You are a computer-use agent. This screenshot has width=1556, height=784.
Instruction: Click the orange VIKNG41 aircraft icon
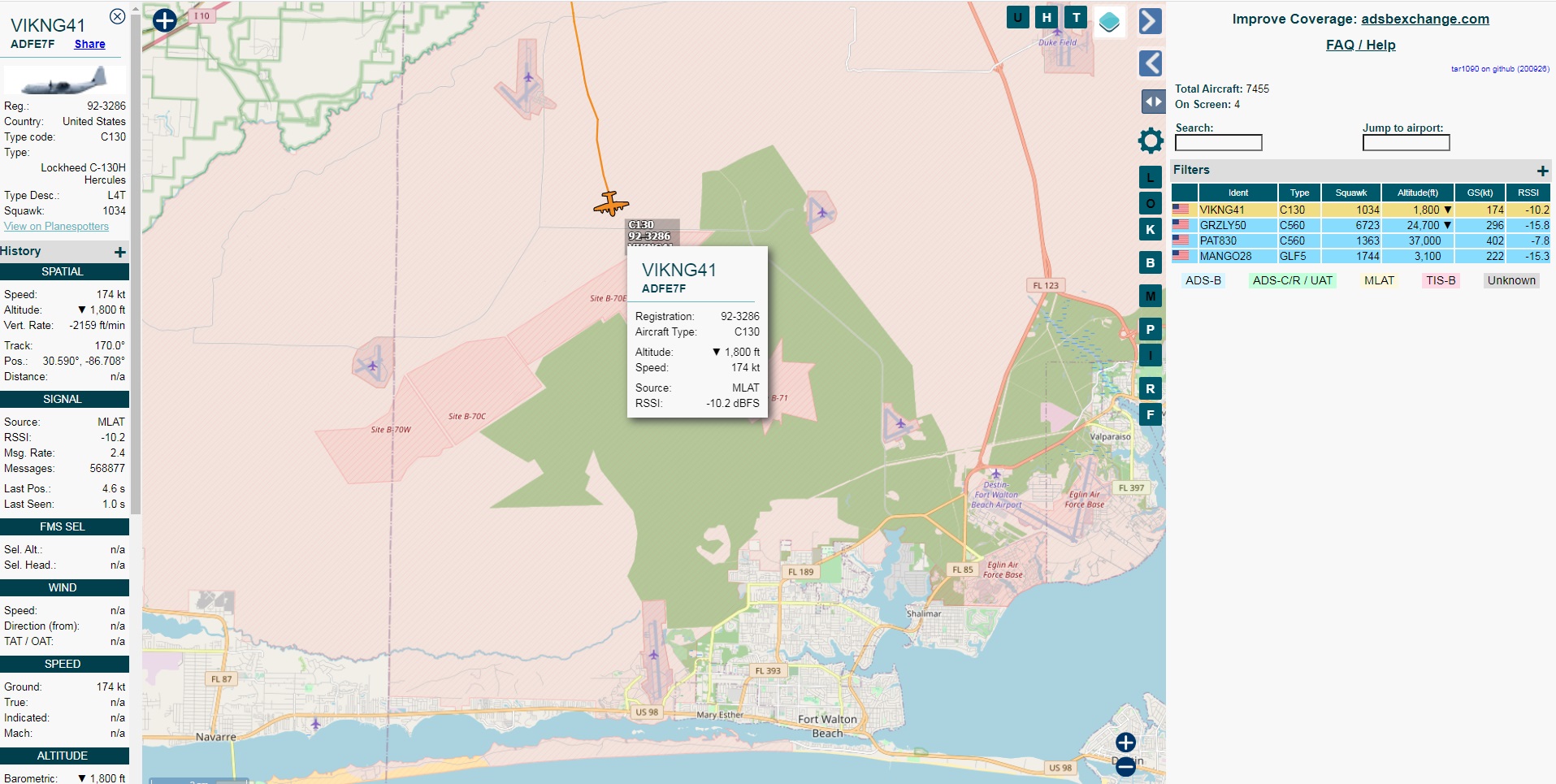click(611, 204)
